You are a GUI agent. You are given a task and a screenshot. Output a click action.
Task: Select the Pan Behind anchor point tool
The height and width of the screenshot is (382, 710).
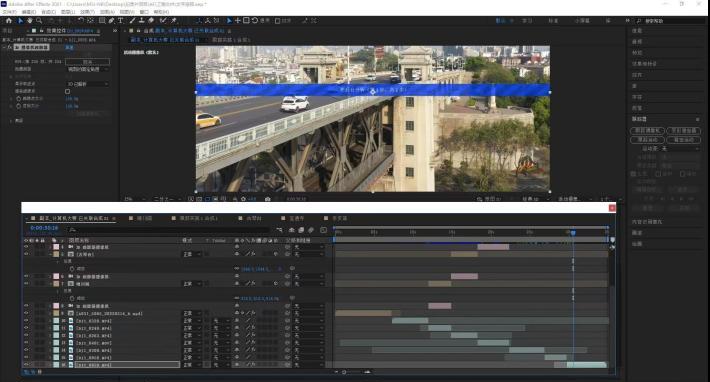[x=90, y=20]
